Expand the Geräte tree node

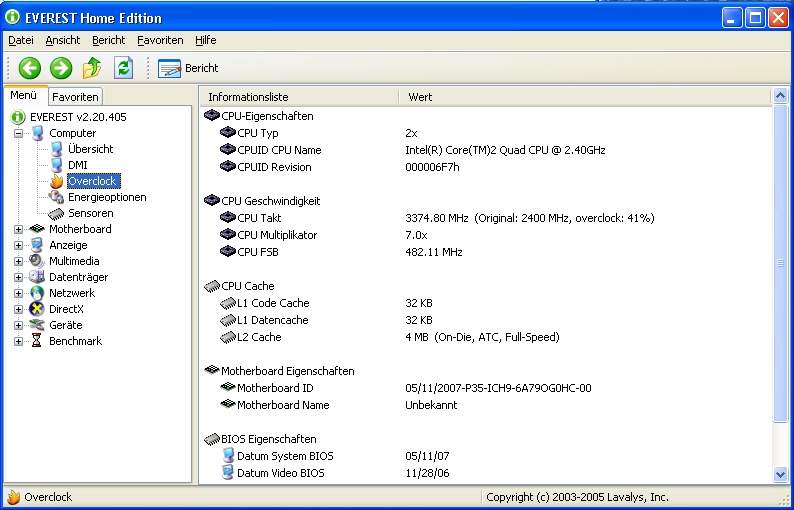pyautogui.click(x=18, y=325)
